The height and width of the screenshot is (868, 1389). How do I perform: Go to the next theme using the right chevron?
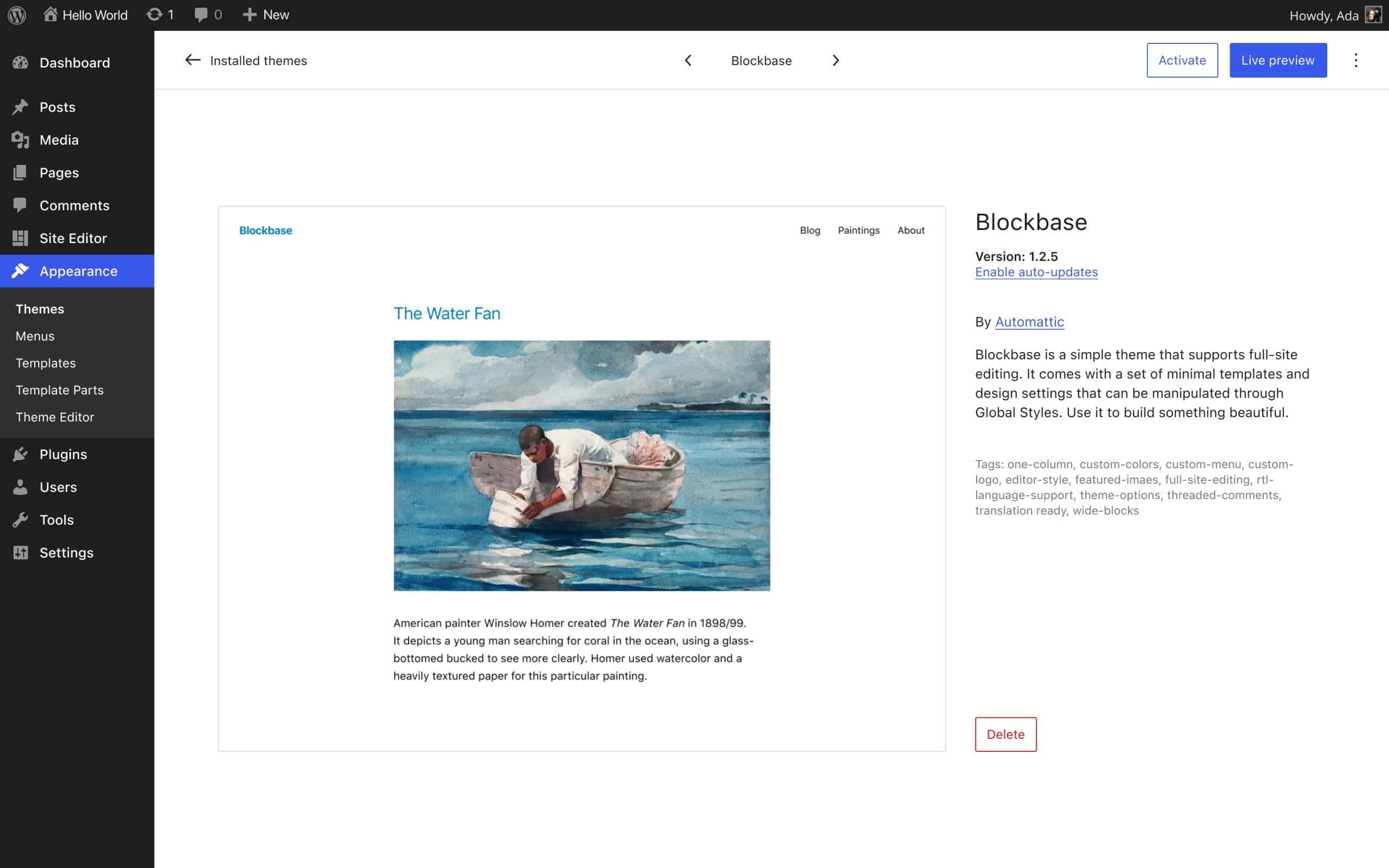pyautogui.click(x=836, y=60)
